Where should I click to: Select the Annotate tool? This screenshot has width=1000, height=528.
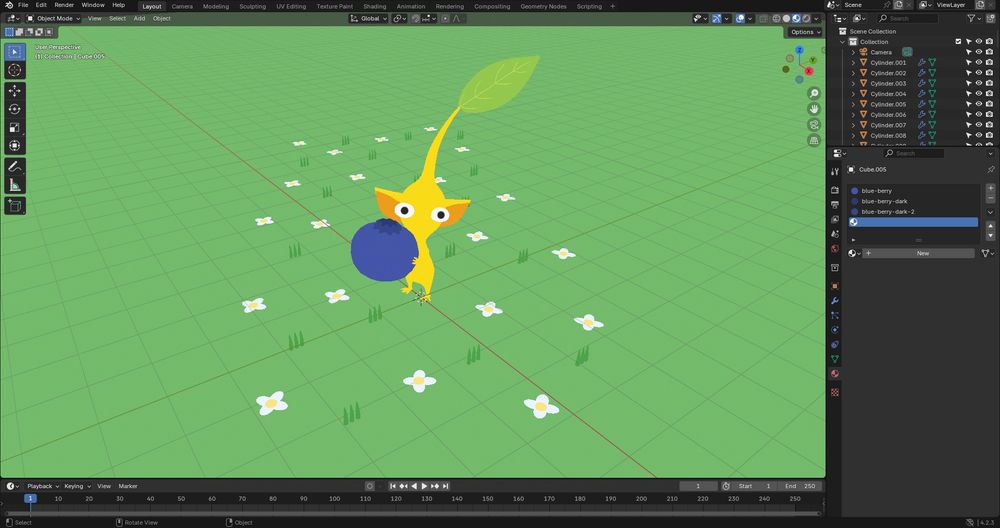coord(15,167)
